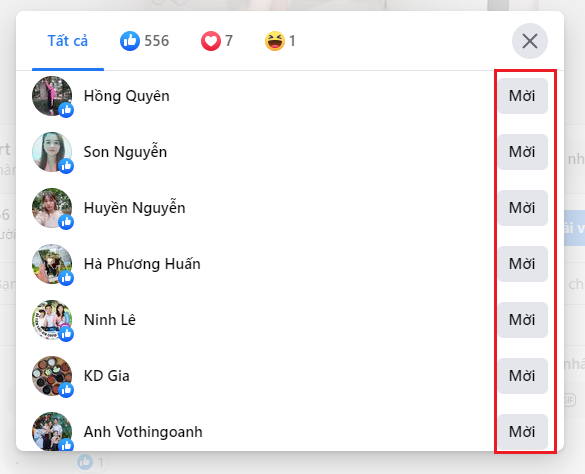Open the Love heart reactions tab
This screenshot has height=474, width=585.
tap(216, 41)
